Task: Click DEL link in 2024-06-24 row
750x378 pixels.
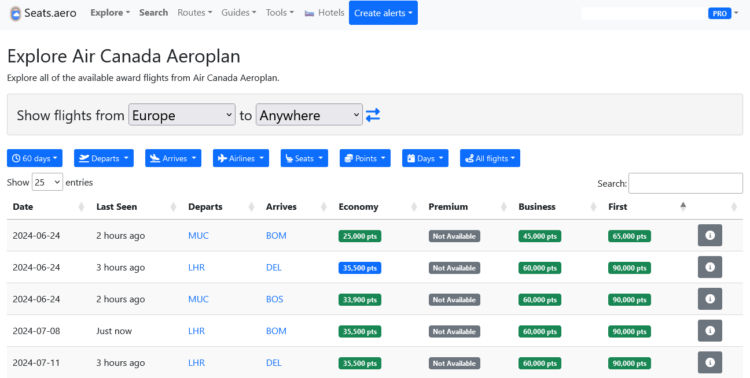Action: point(274,267)
